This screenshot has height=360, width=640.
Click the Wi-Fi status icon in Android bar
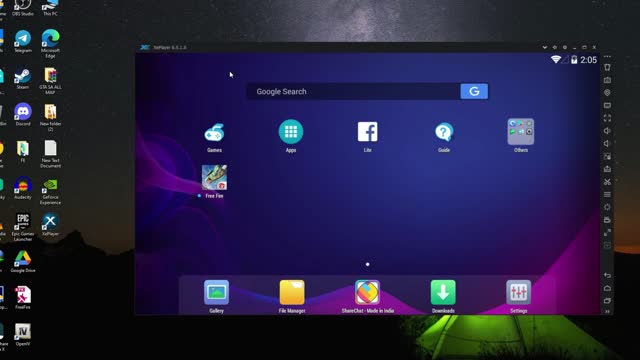tap(556, 60)
